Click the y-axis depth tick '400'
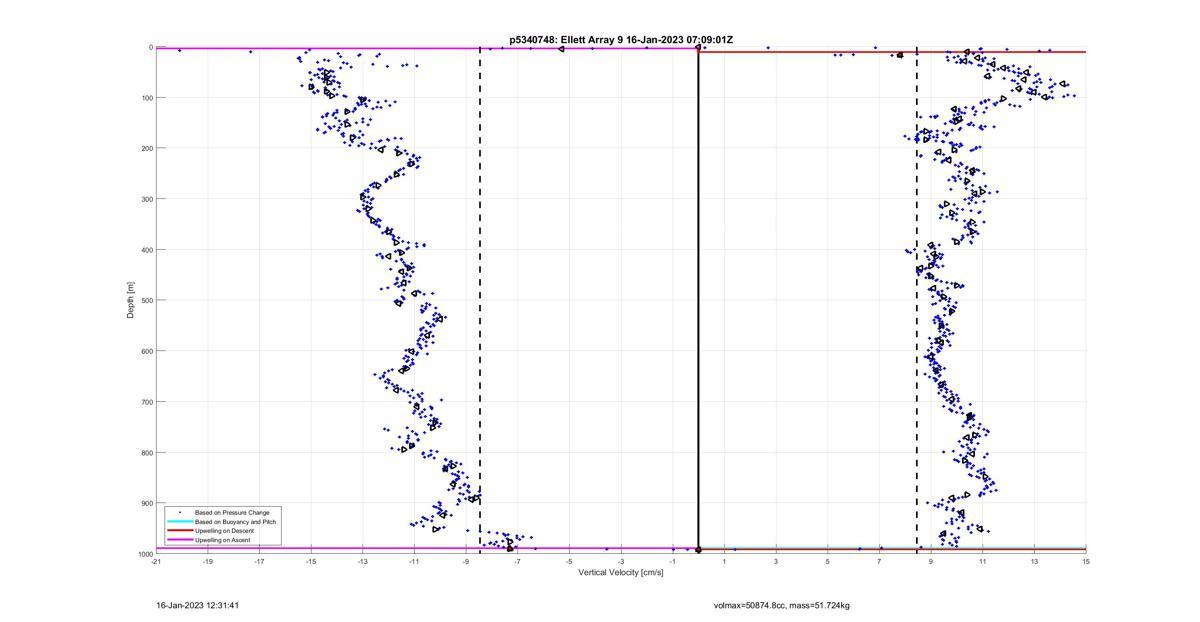Viewport: 1200px width, 622px height. (145, 250)
